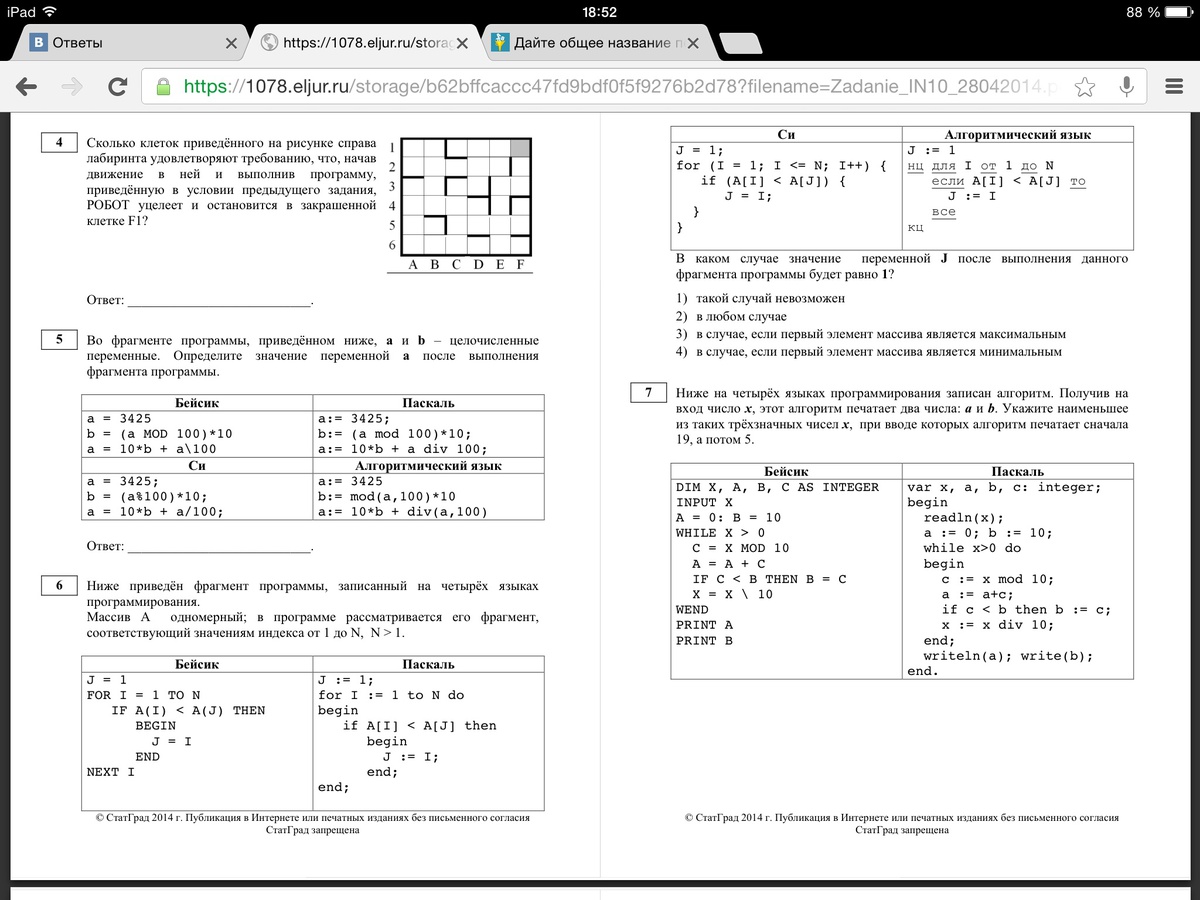Image resolution: width=1200 pixels, height=900 pixels.
Task: Click the shaded F1 cell in the maze
Action: click(x=520, y=147)
